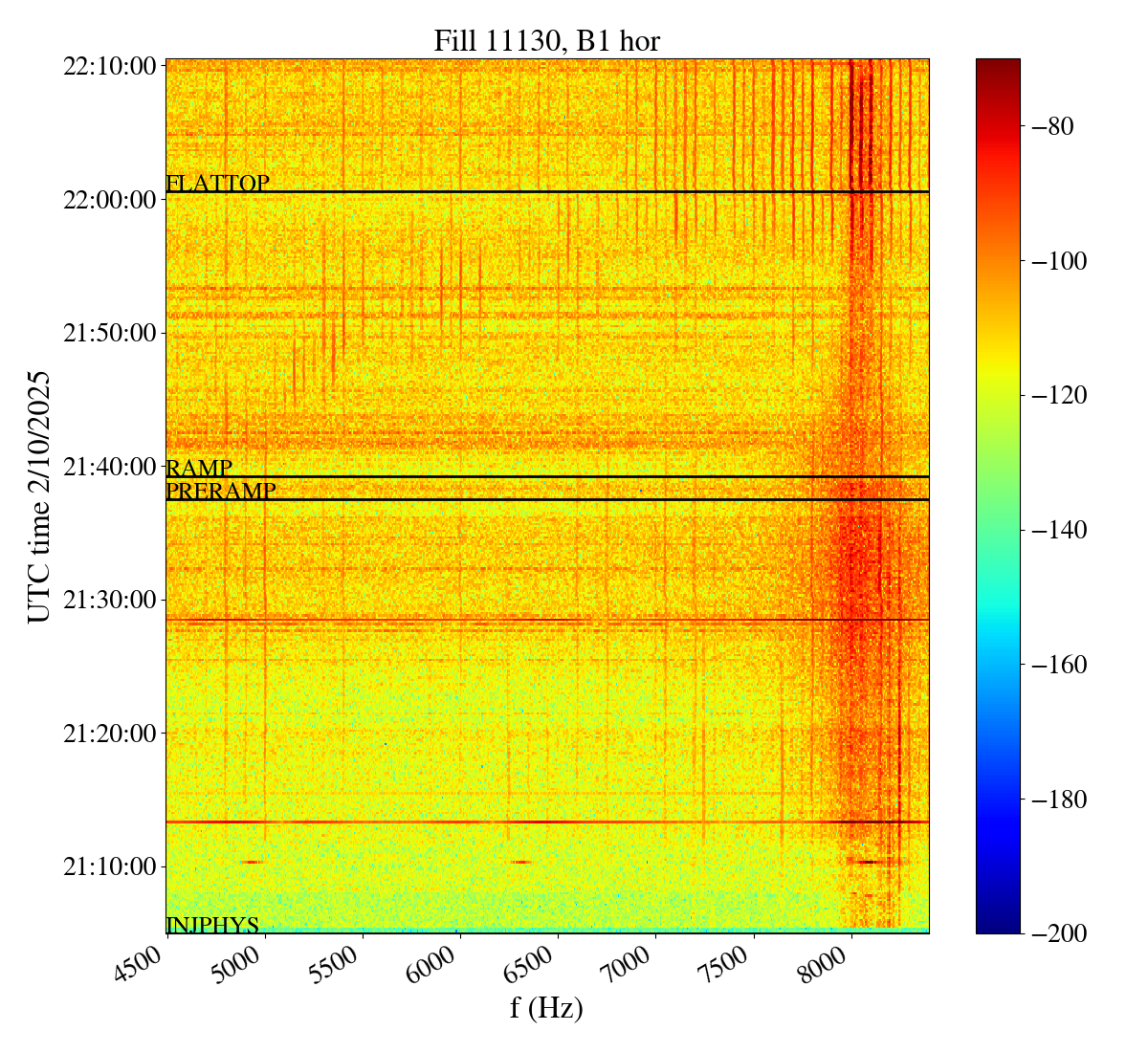
Task: Click the 21:20:00 time tick label
Action: point(109,734)
